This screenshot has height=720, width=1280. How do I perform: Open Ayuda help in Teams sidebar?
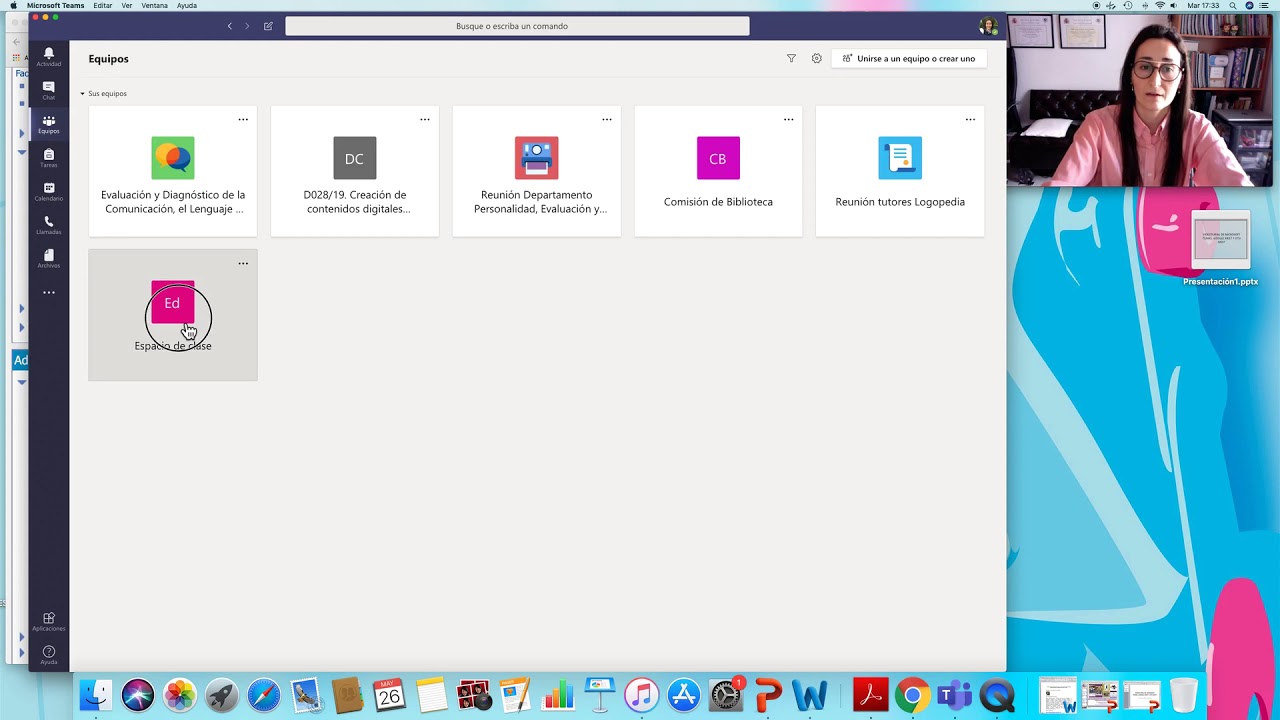(48, 655)
